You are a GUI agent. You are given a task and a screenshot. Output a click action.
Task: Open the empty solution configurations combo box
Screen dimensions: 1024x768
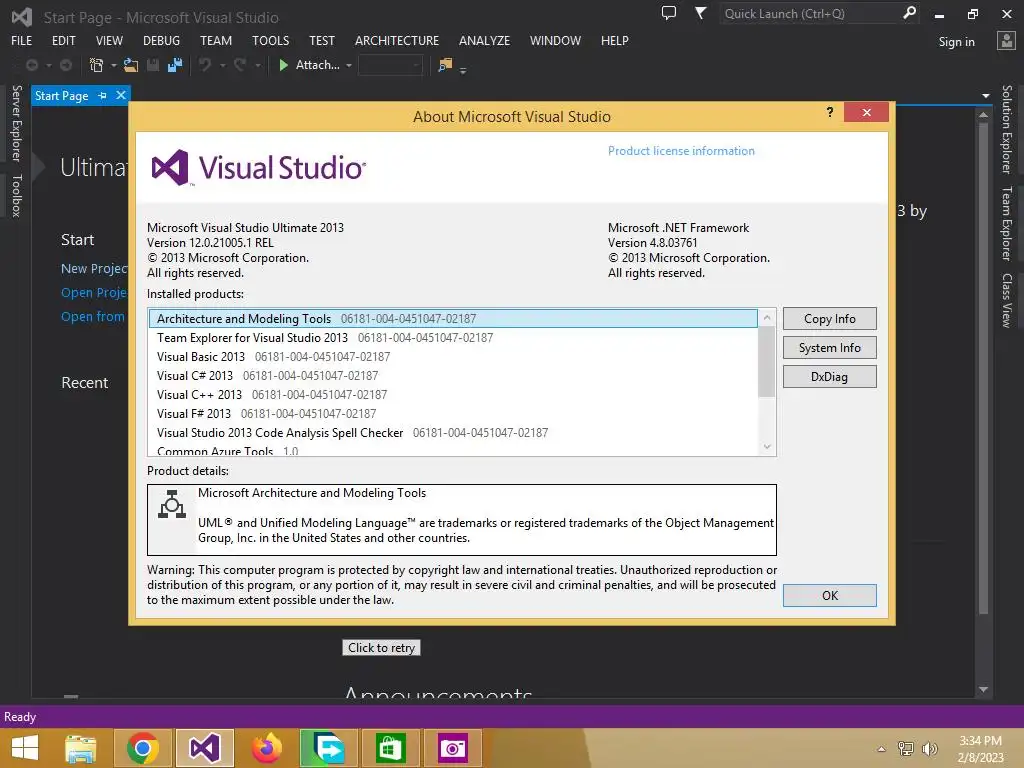point(391,65)
